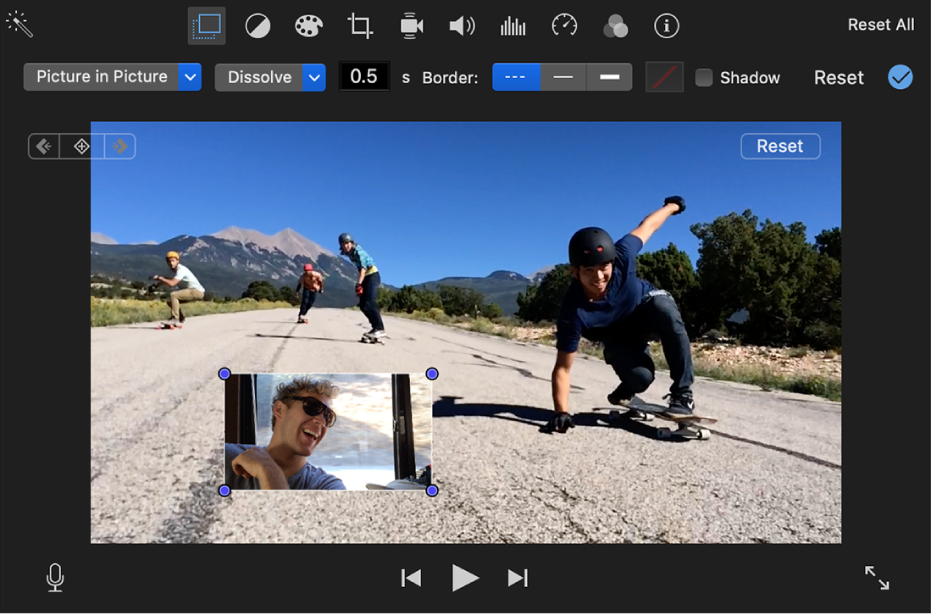The width and height of the screenshot is (931, 614).
Task: Select the Noise Reduction equalizer icon
Action: tap(513, 26)
